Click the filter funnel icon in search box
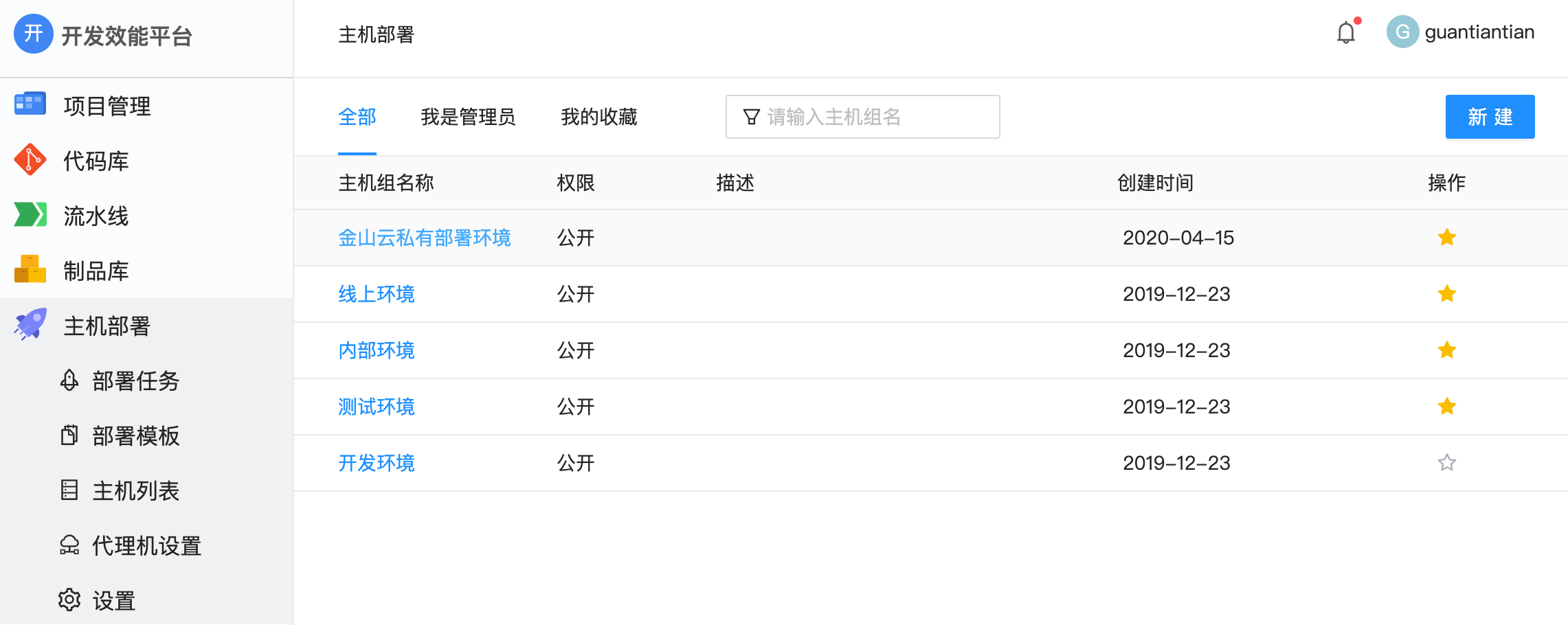 click(750, 117)
